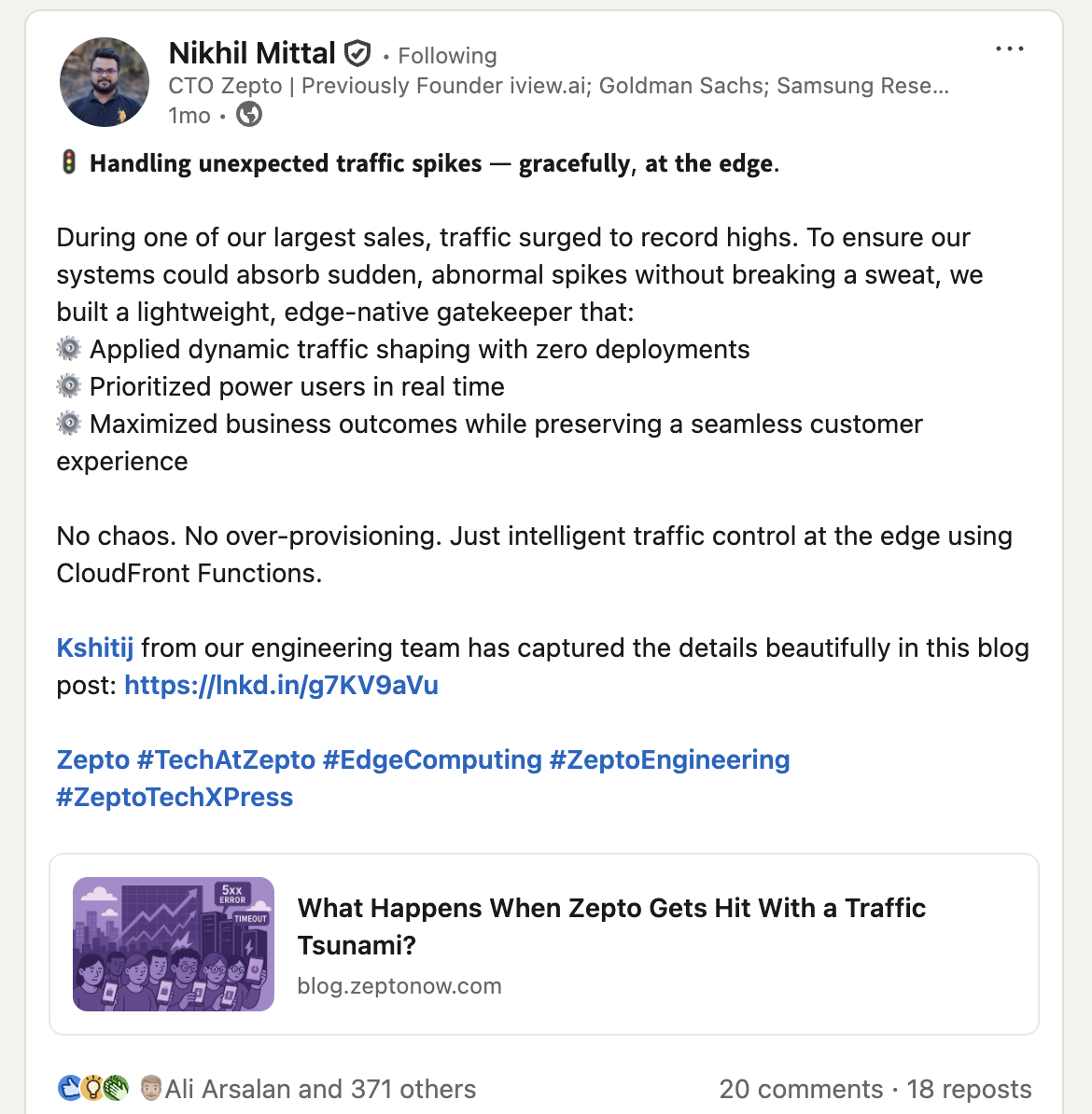Viewport: 1092px width, 1114px height.
Task: Click the Traffic Tsunami article thumbnail image
Action: 174,943
